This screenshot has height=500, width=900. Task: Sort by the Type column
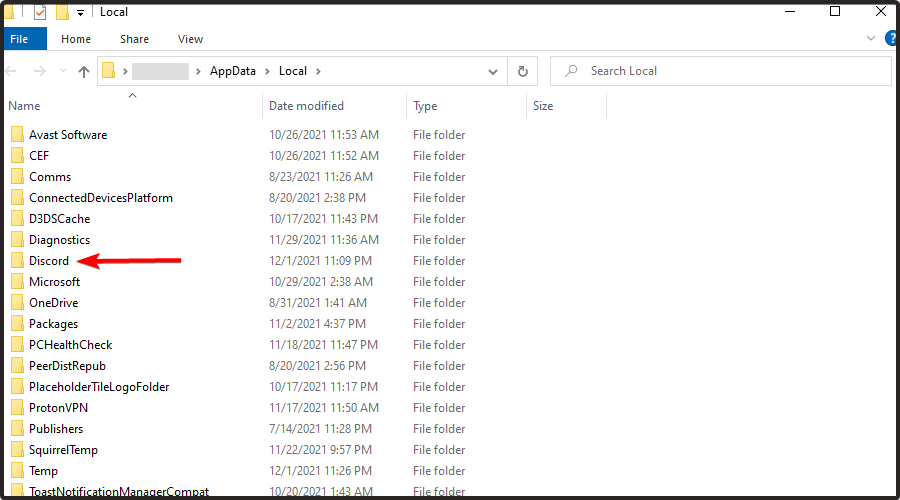click(x=425, y=106)
